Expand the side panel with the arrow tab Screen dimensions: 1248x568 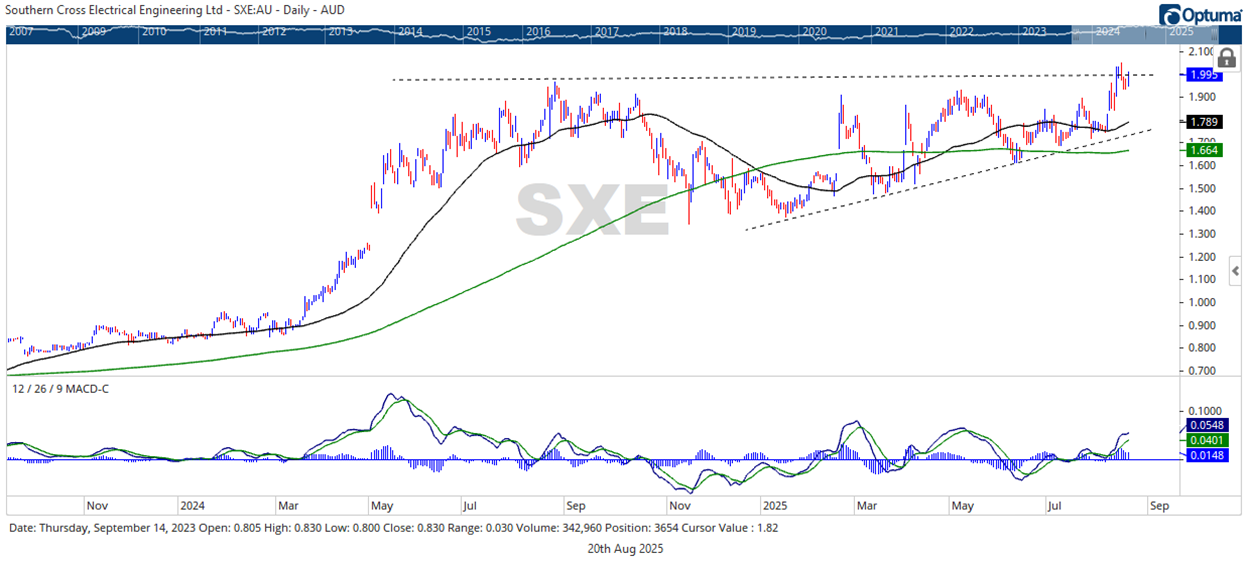pyautogui.click(x=1238, y=272)
